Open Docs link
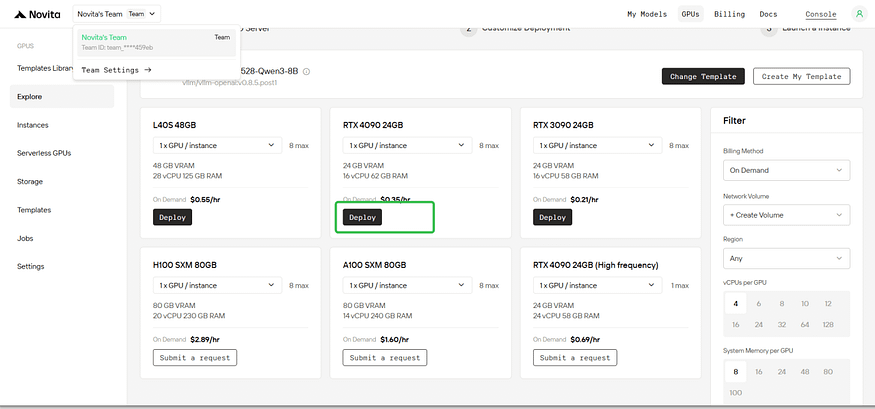 pos(768,14)
